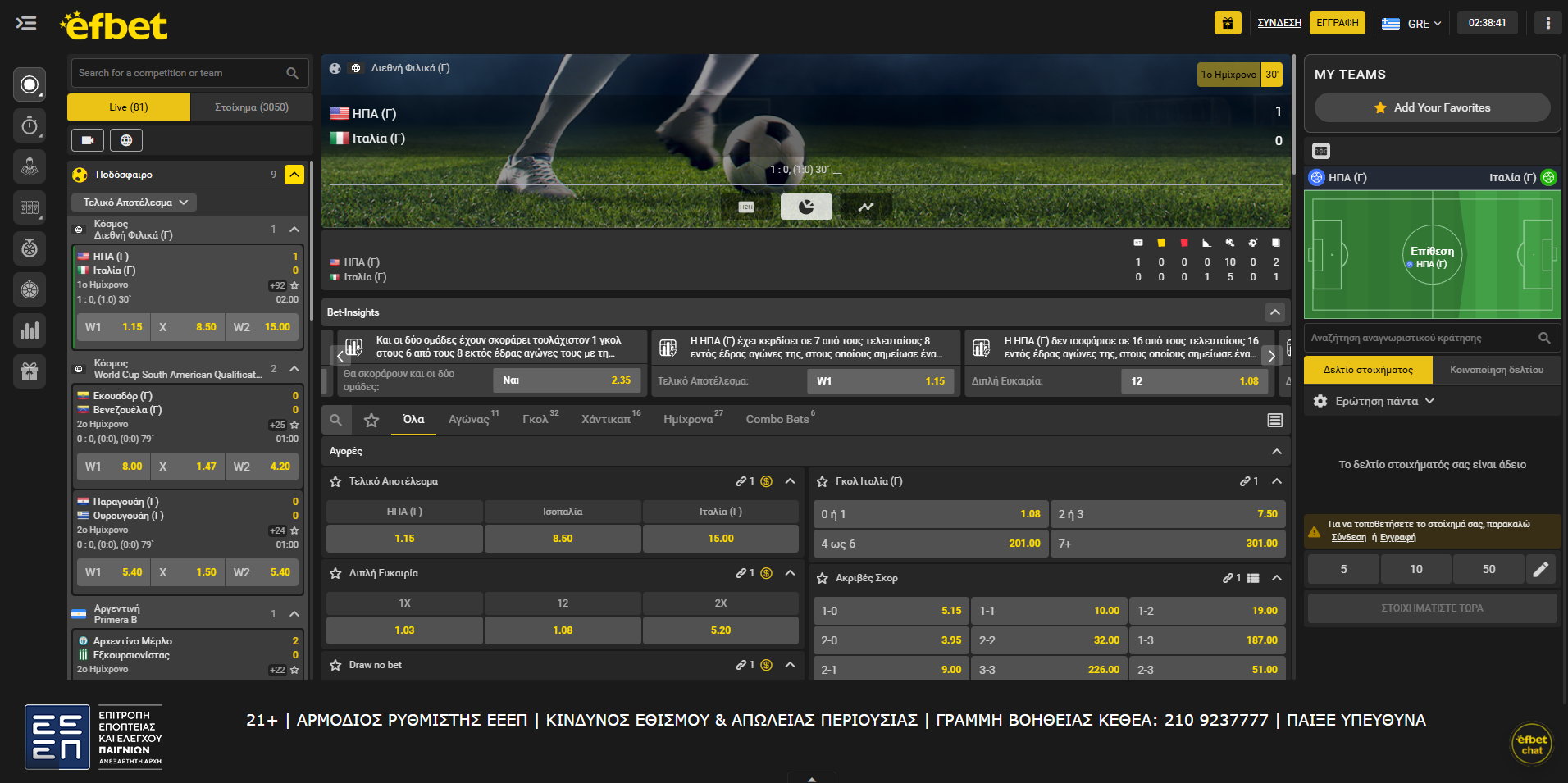Open the Τελικό Αποτέλεσμα market dropdown
The width and height of the screenshot is (1568, 783).
coord(135,203)
